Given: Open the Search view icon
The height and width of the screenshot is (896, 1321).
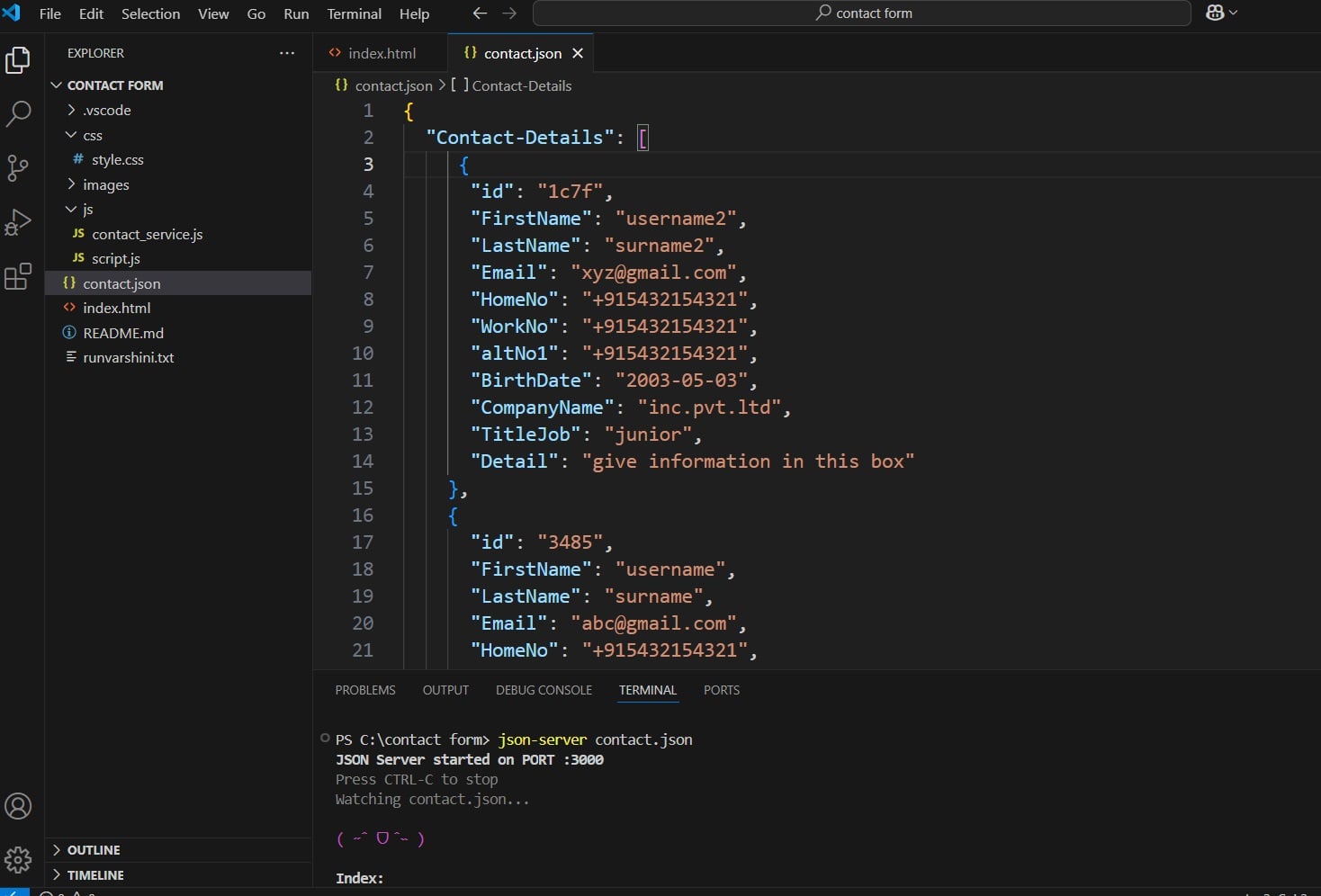Looking at the screenshot, I should tap(18, 114).
